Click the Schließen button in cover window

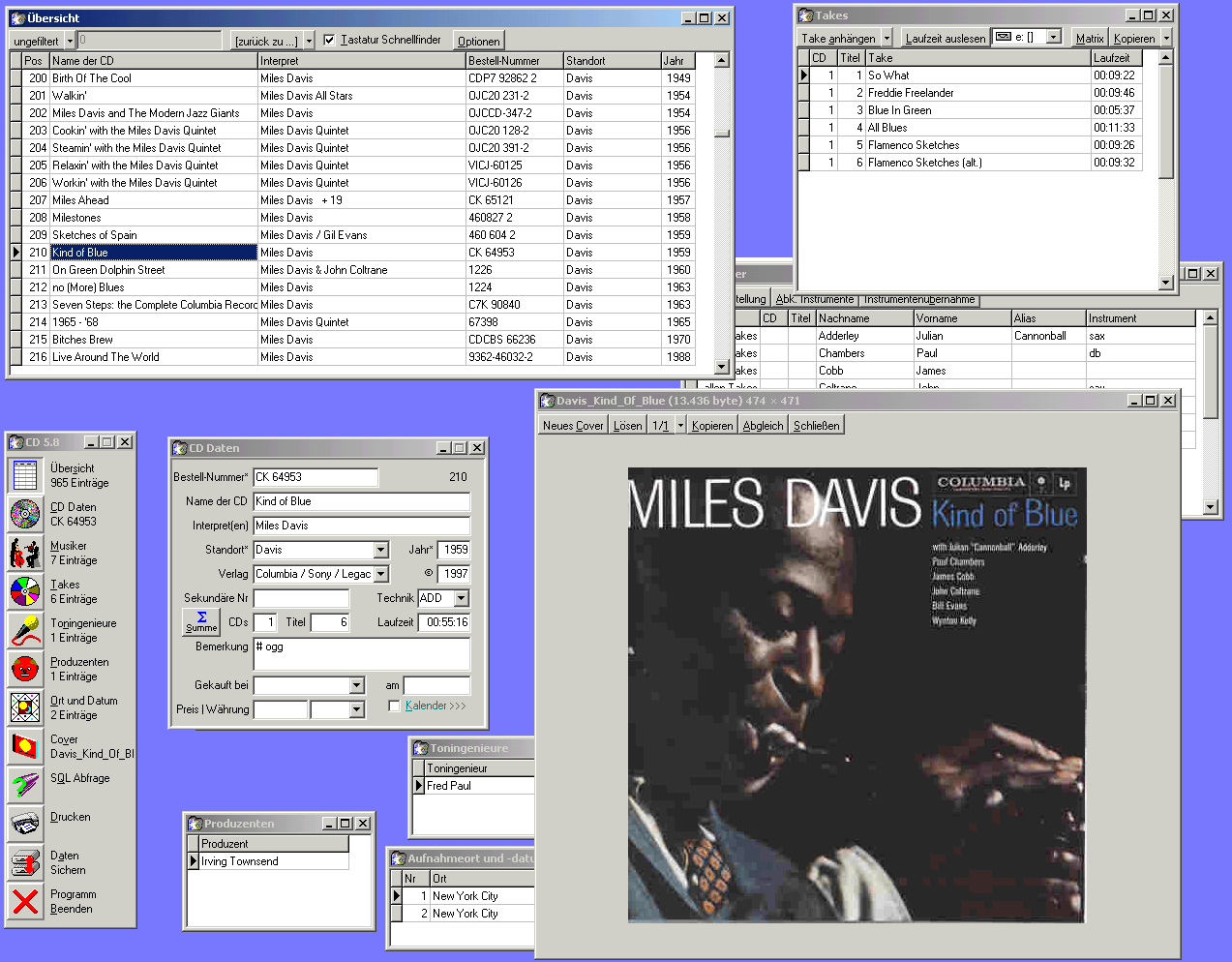tap(817, 425)
